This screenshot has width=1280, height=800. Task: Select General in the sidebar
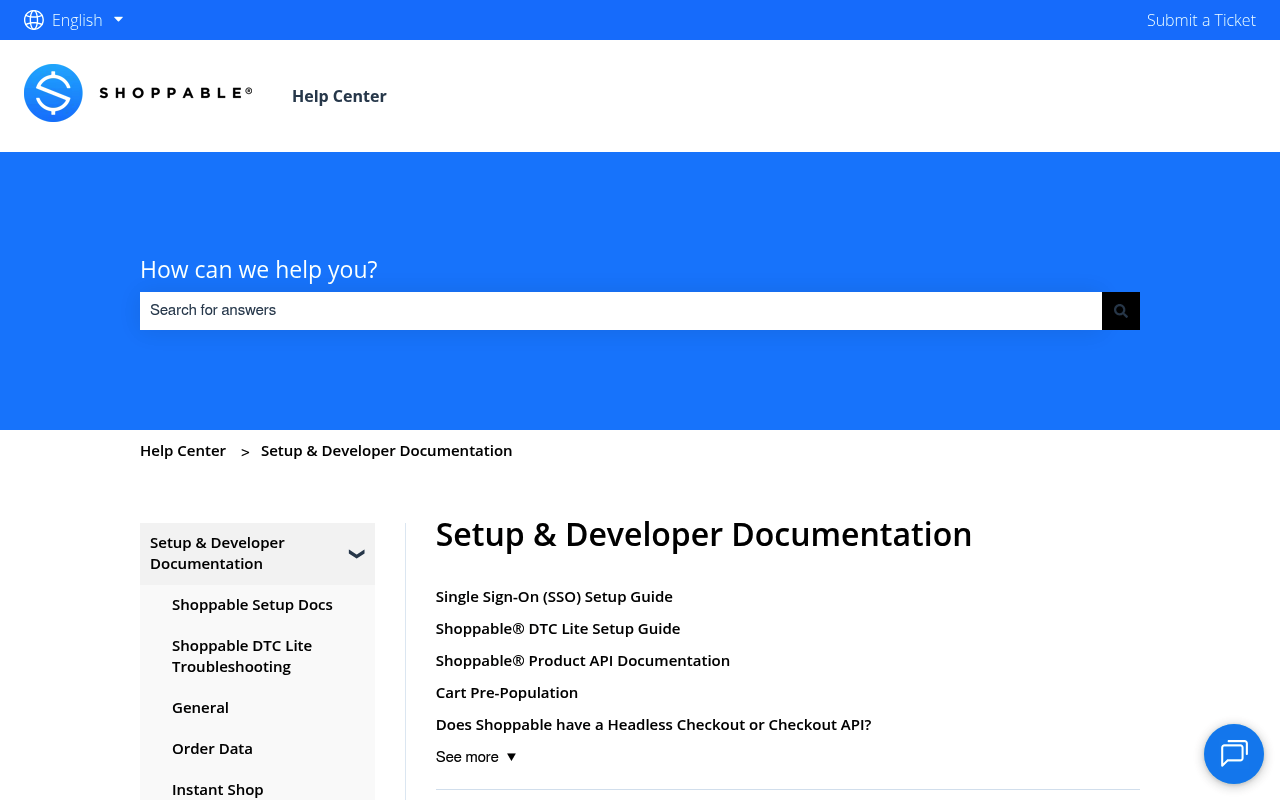(x=200, y=708)
